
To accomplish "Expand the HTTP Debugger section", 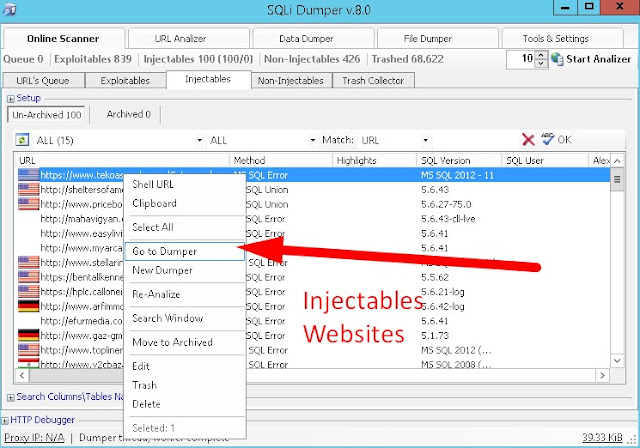I will click(5, 421).
